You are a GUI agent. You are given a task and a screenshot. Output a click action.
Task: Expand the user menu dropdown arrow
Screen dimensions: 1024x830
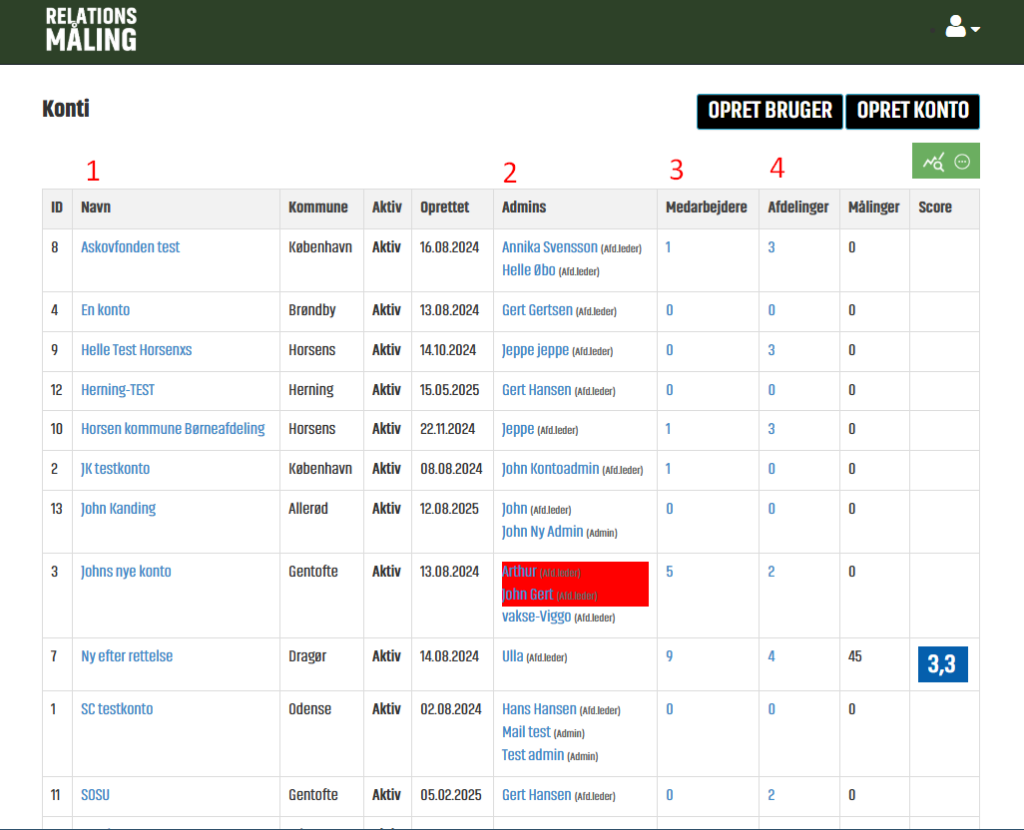click(975, 29)
